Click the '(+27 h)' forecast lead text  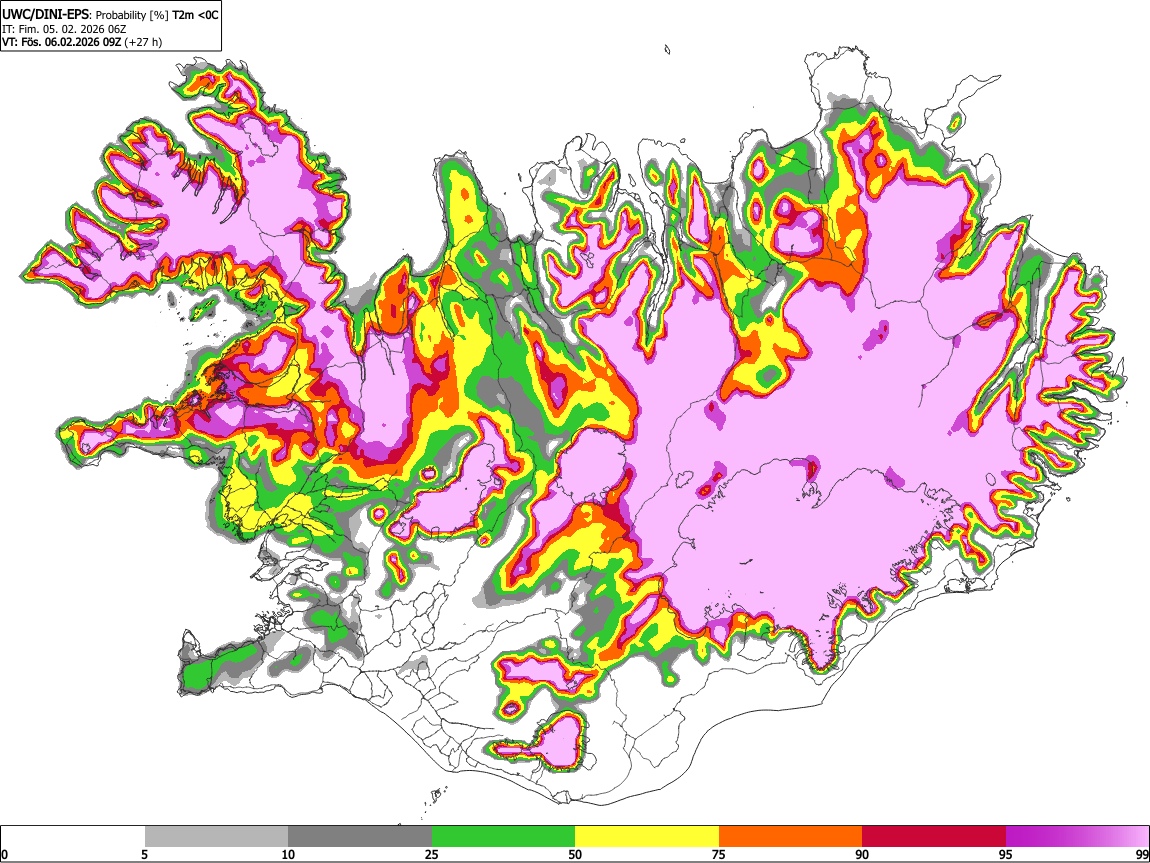click(143, 42)
